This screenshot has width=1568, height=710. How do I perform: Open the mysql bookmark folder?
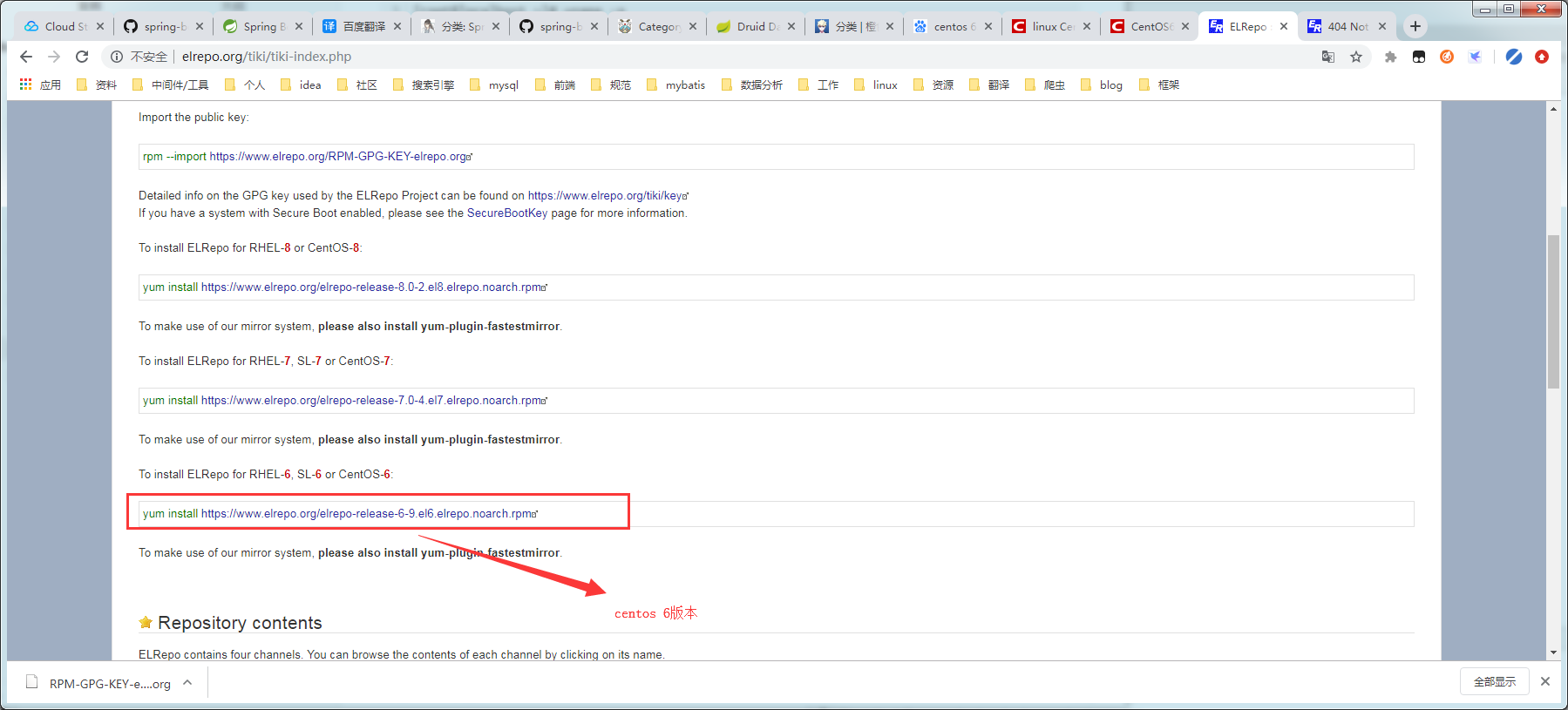tap(494, 85)
